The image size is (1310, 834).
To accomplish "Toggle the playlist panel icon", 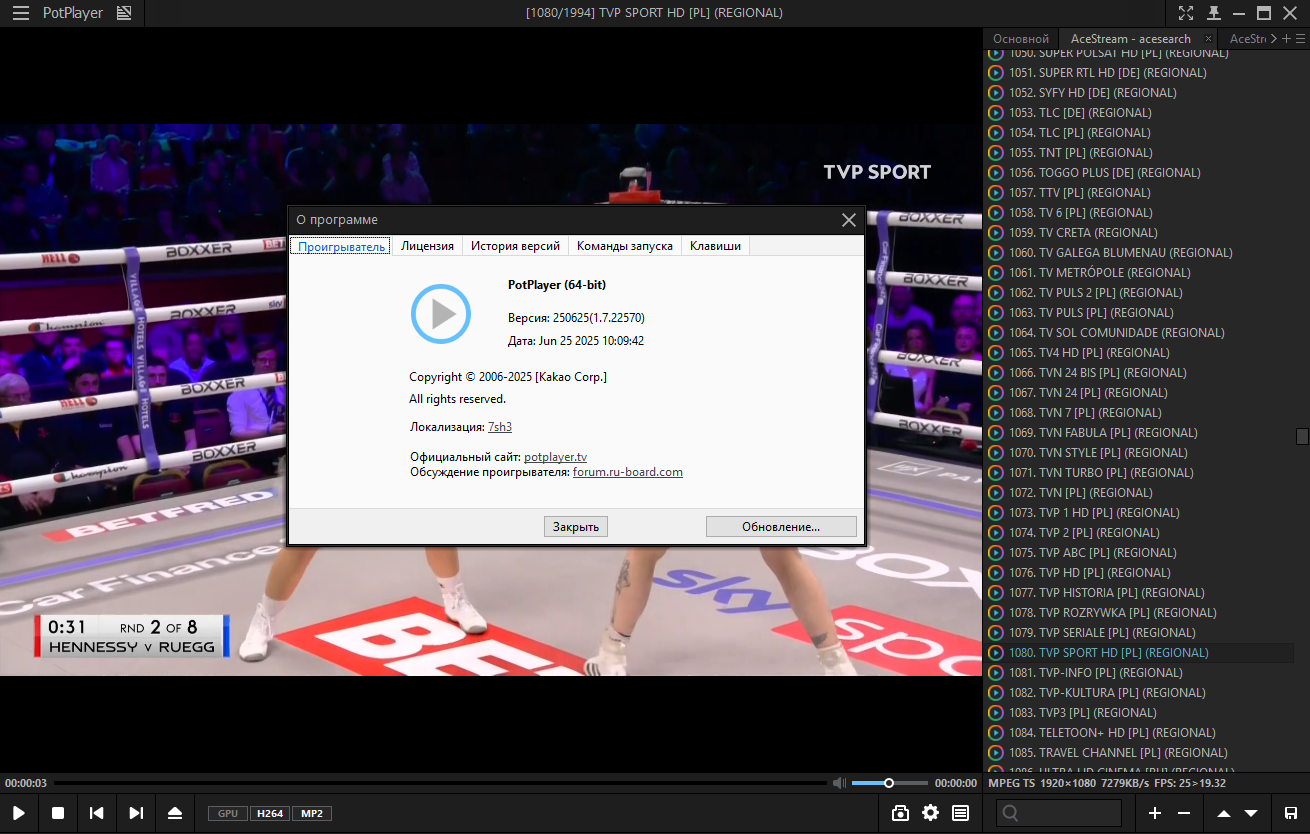I will [961, 813].
